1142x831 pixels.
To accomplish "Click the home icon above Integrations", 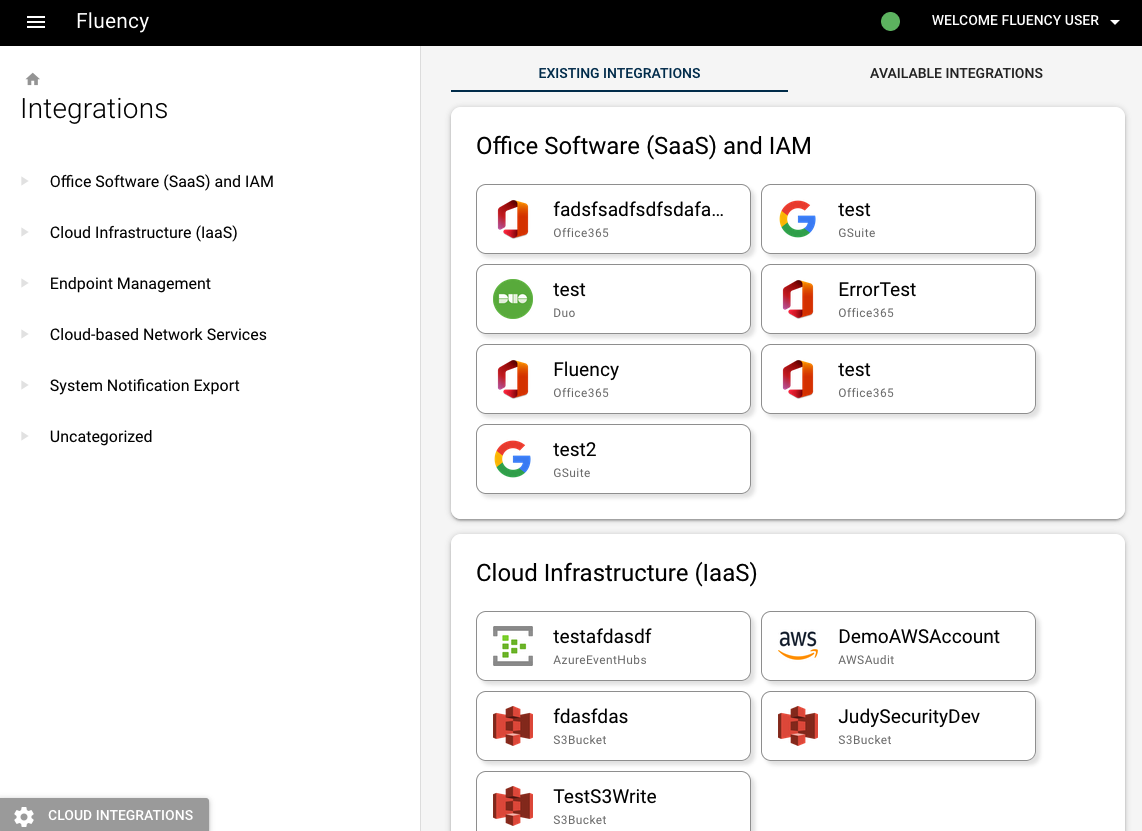I will pos(33,79).
